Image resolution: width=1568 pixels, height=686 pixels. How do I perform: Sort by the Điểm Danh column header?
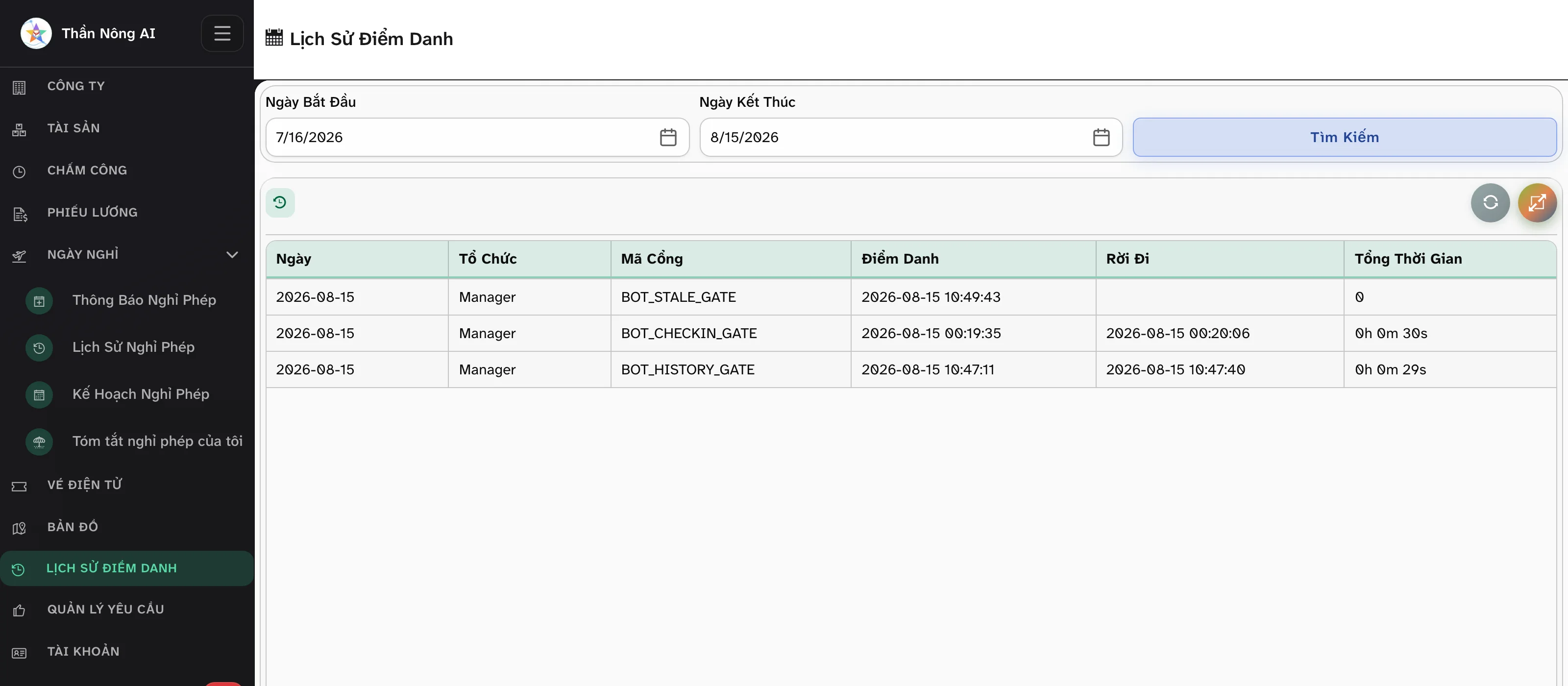point(973,259)
